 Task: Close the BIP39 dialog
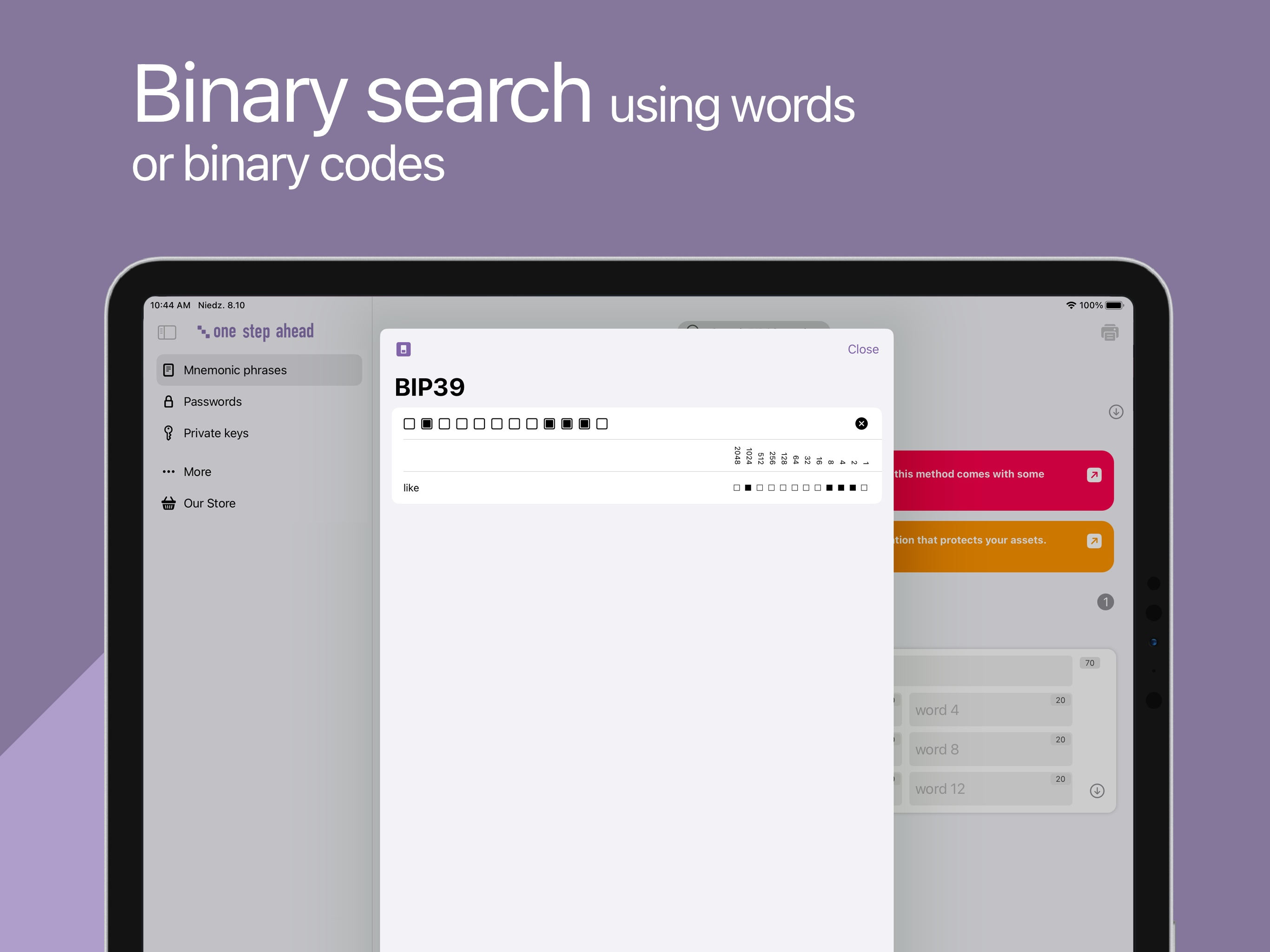pyautogui.click(x=863, y=349)
